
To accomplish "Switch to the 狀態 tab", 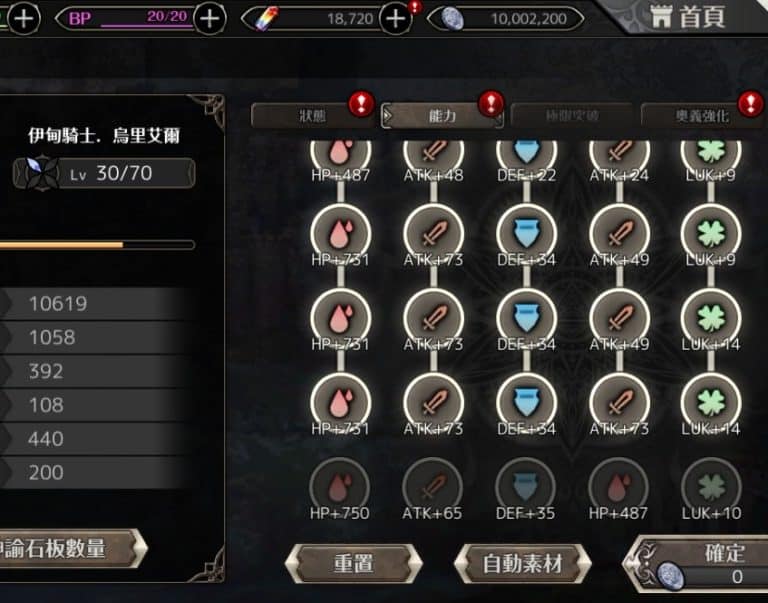I will pyautogui.click(x=312, y=116).
